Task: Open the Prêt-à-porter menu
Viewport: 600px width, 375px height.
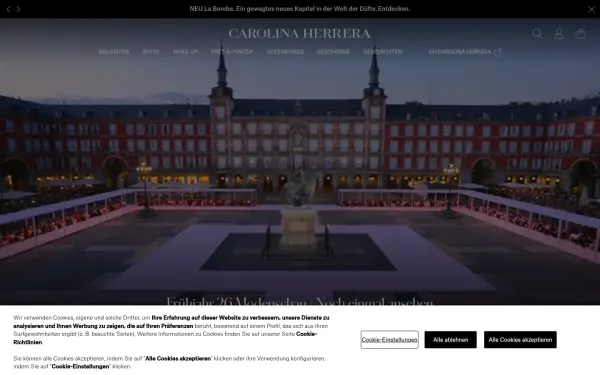Action: (x=232, y=52)
